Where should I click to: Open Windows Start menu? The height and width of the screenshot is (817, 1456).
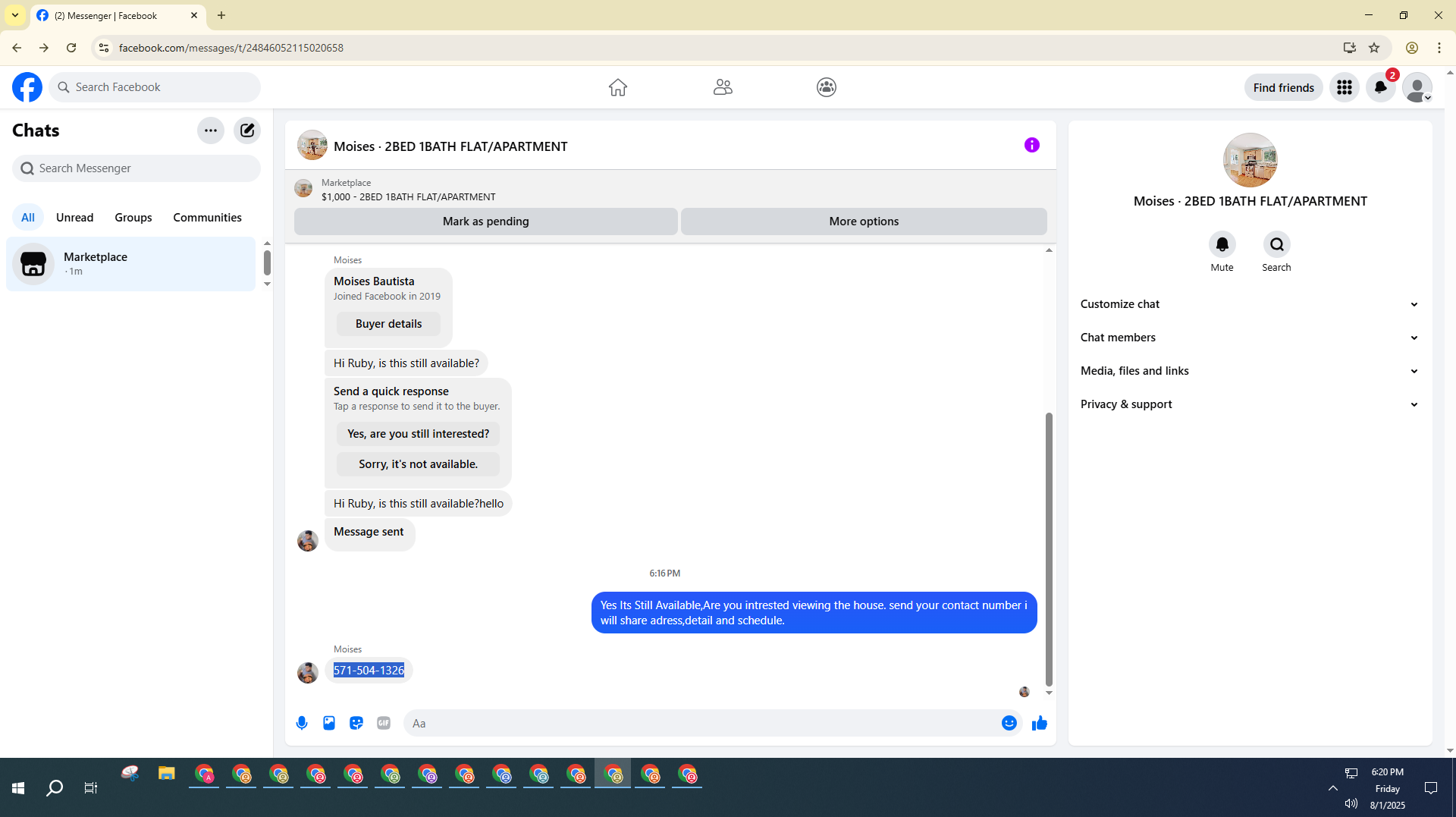(18, 788)
